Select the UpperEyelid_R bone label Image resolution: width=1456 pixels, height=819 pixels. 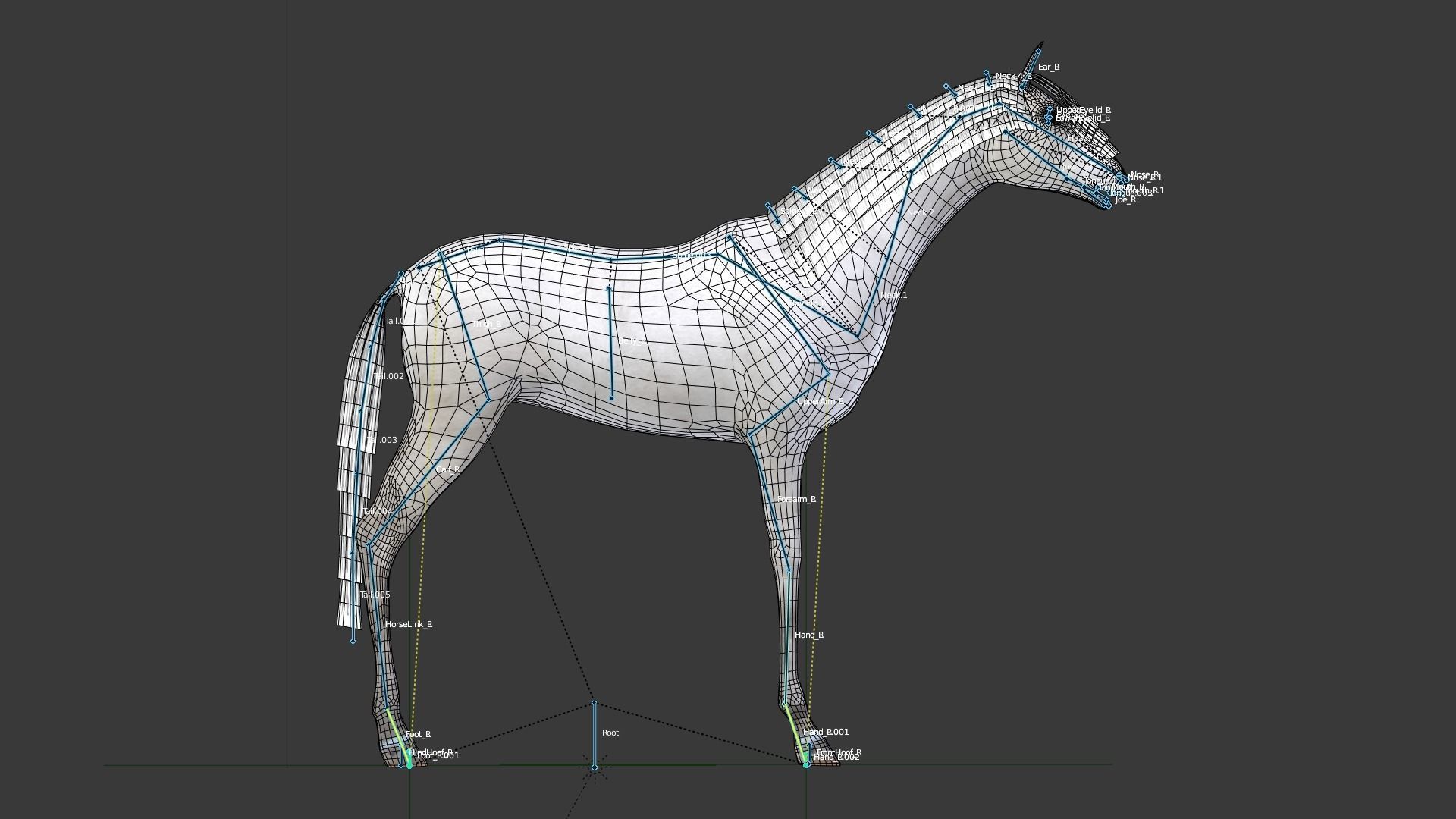pyautogui.click(x=1083, y=110)
